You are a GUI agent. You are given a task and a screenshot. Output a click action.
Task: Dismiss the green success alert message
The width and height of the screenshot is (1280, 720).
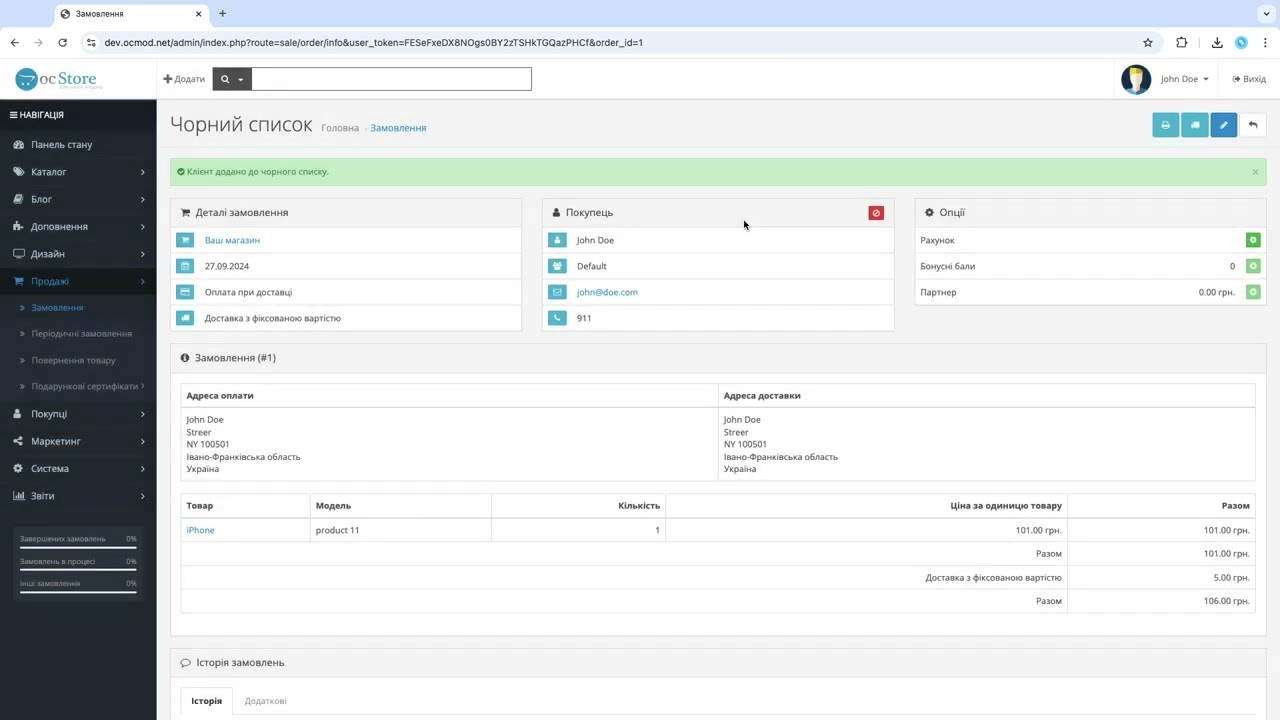point(1255,172)
